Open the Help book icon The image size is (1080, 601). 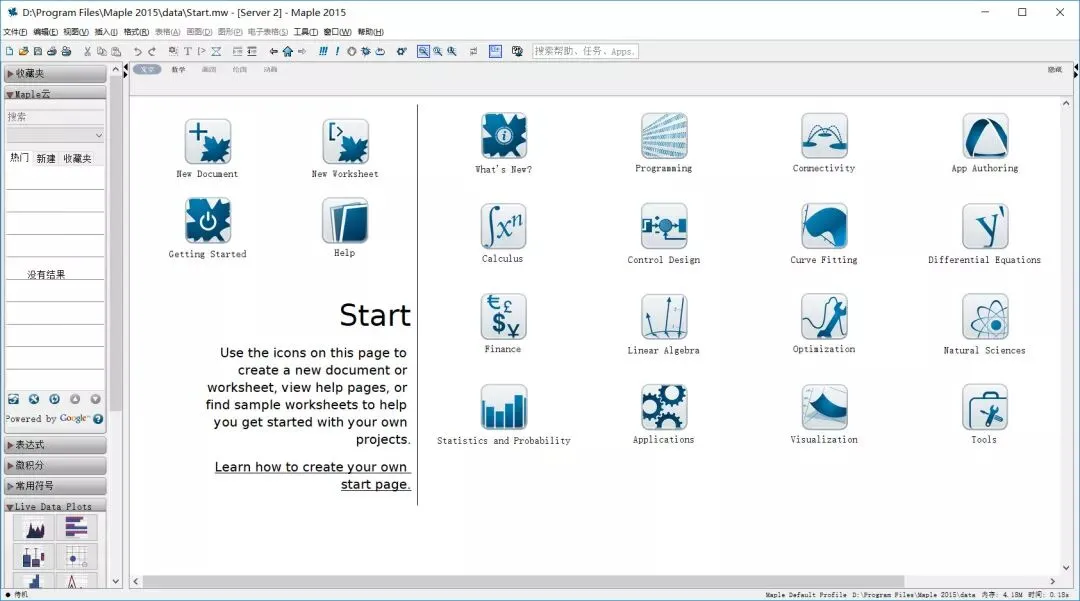345,220
